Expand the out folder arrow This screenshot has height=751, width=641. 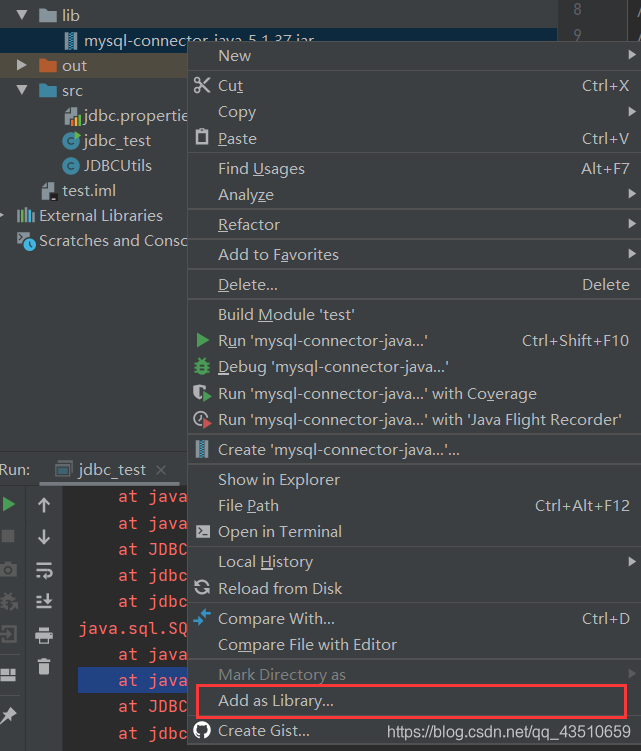coord(22,65)
